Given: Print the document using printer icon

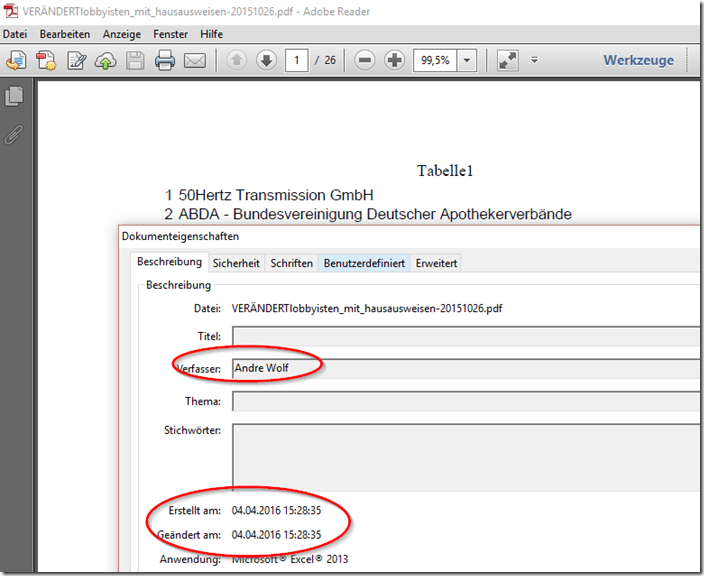Looking at the screenshot, I should click(165, 60).
